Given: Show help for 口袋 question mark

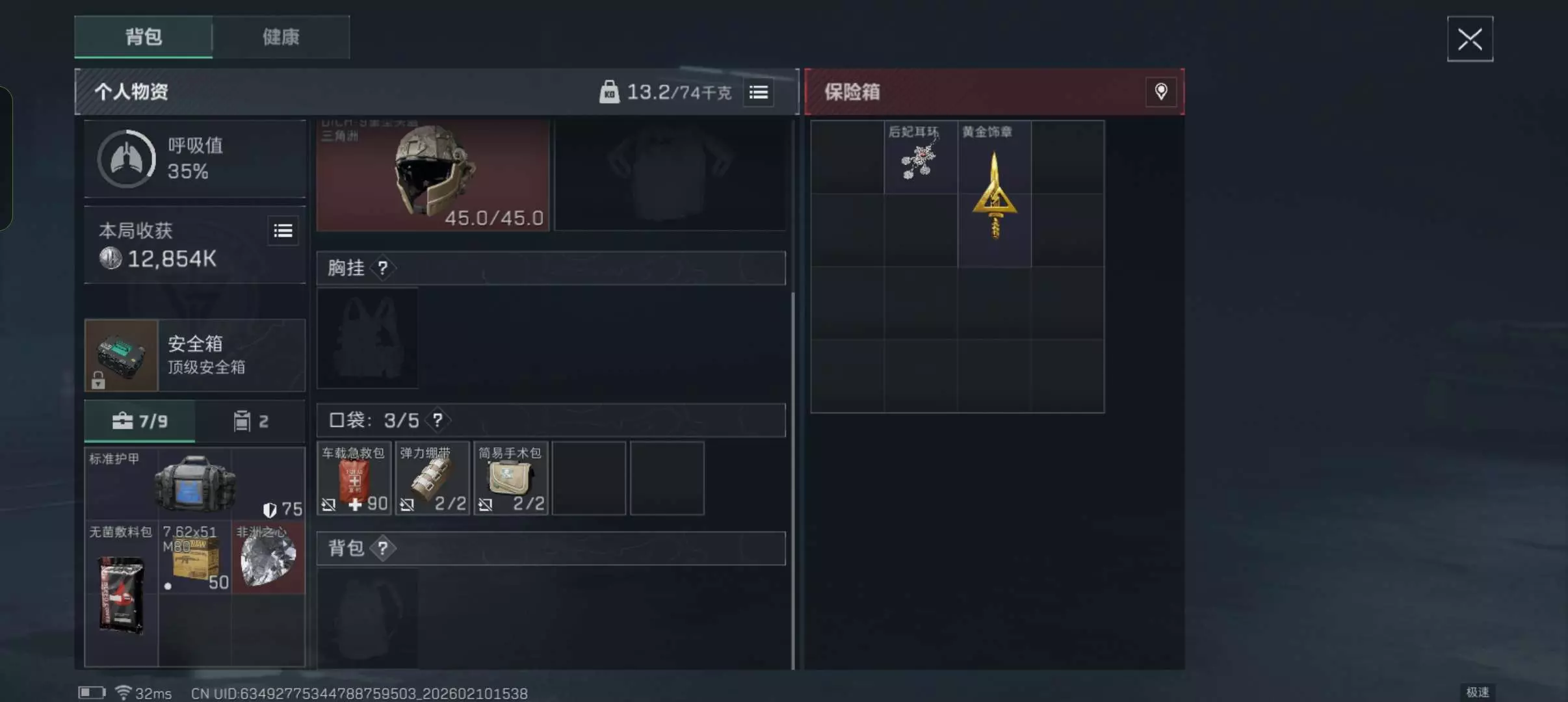Looking at the screenshot, I should click(x=438, y=420).
